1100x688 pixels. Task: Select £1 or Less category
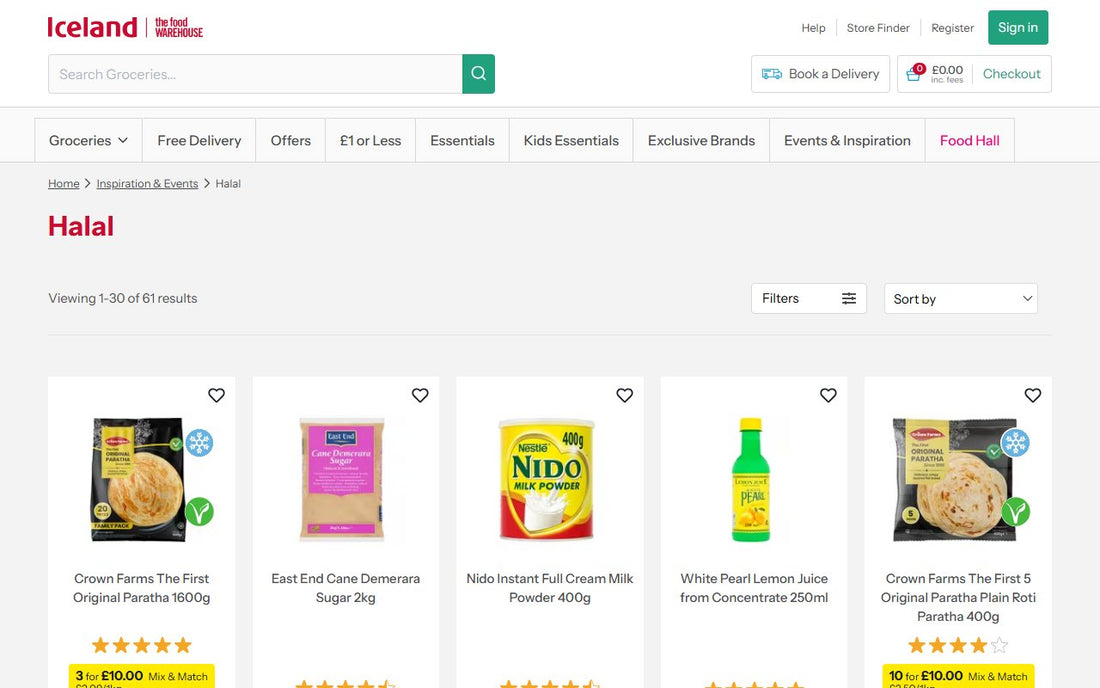[x=370, y=140]
